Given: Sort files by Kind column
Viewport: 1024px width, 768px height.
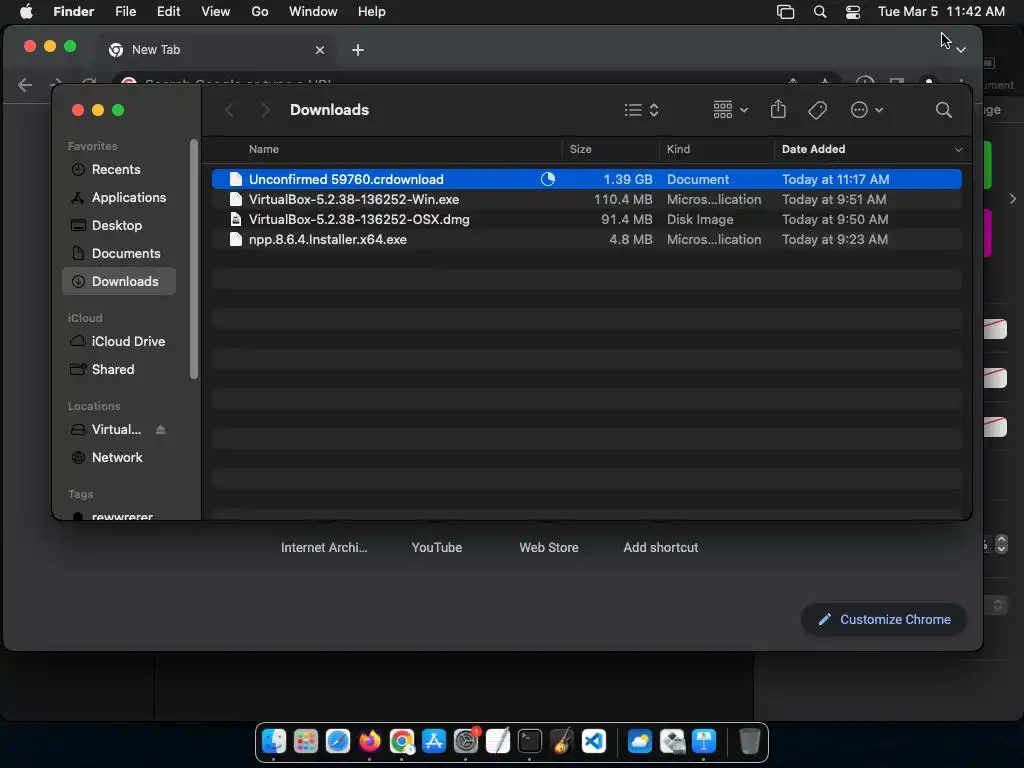Looking at the screenshot, I should [x=678, y=149].
